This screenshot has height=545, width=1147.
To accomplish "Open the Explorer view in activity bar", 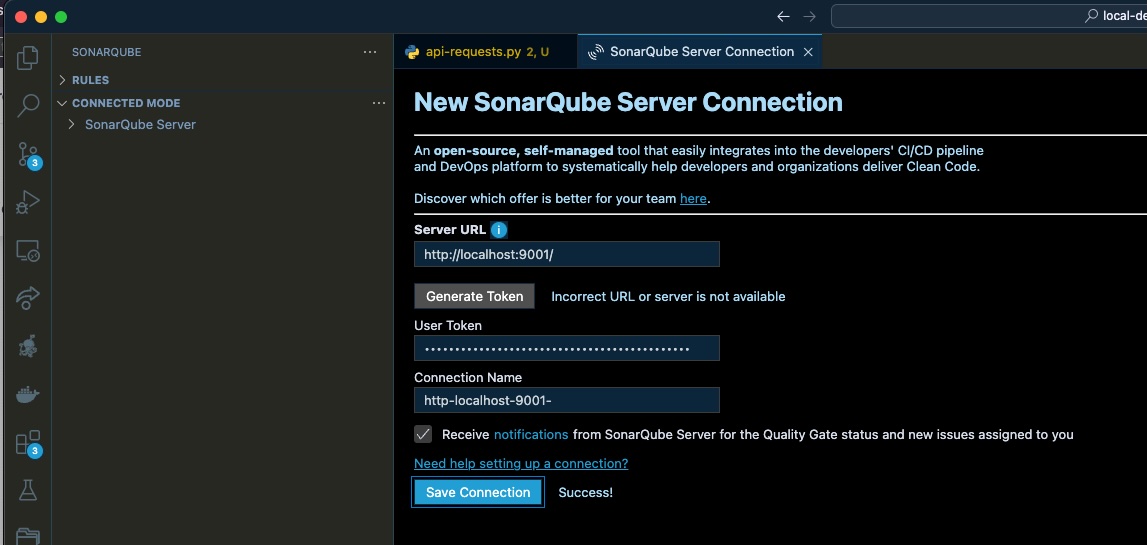I will tap(27, 58).
